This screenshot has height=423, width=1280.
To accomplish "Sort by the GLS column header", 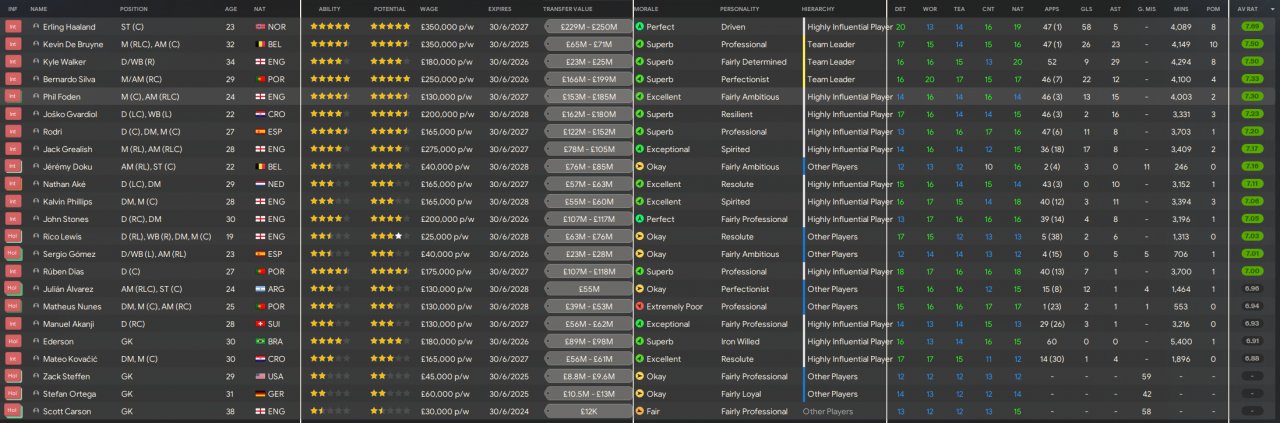I will click(1086, 8).
